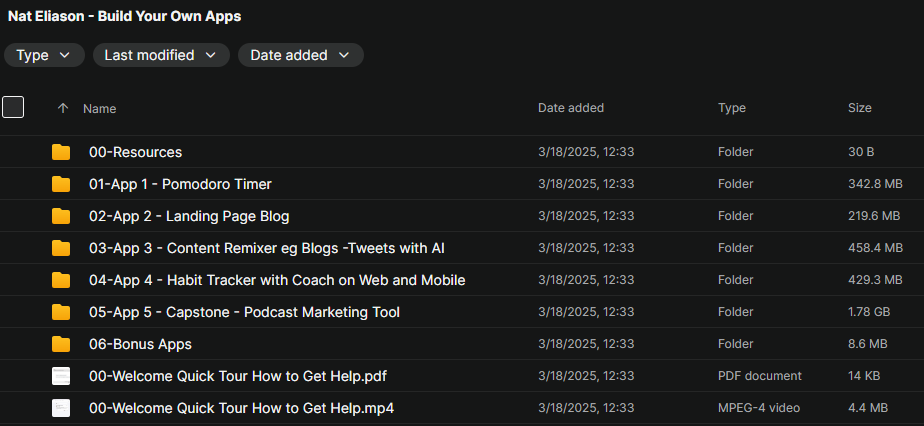
Task: Open 05-App 5 Capstone Podcast Marketing Tool folder
Action: 244,312
